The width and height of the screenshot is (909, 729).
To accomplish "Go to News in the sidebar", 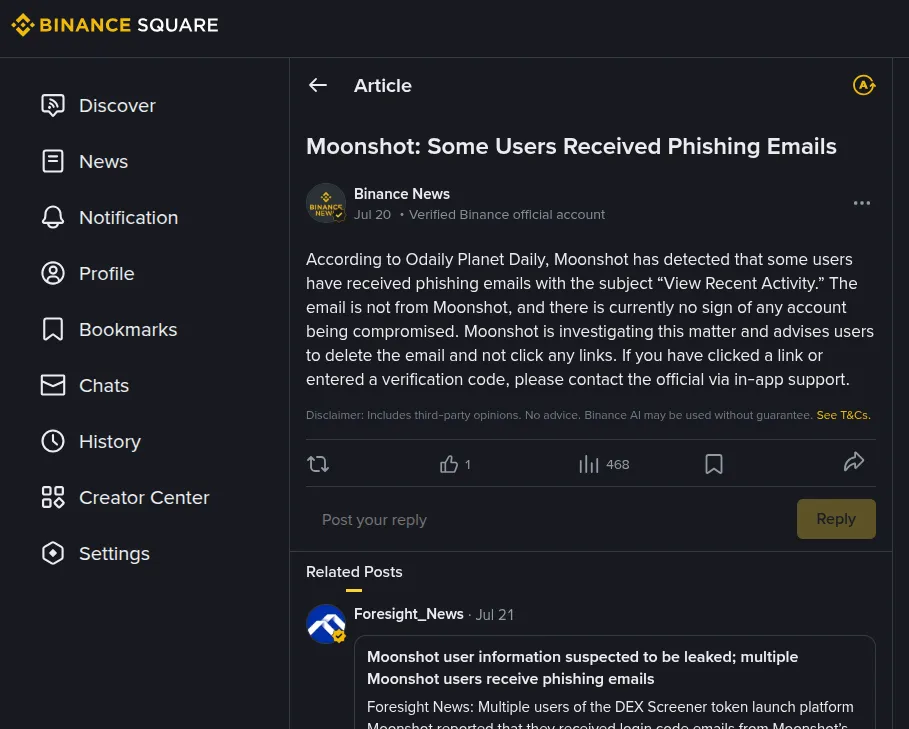I will pos(85,161).
